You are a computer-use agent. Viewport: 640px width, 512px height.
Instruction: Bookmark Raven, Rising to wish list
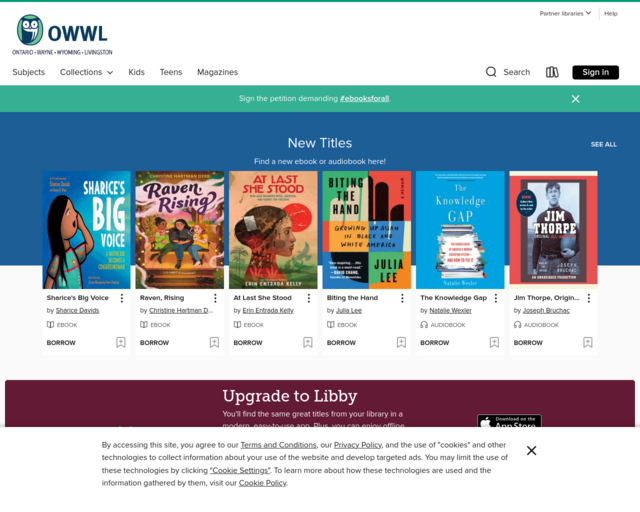[214, 342]
